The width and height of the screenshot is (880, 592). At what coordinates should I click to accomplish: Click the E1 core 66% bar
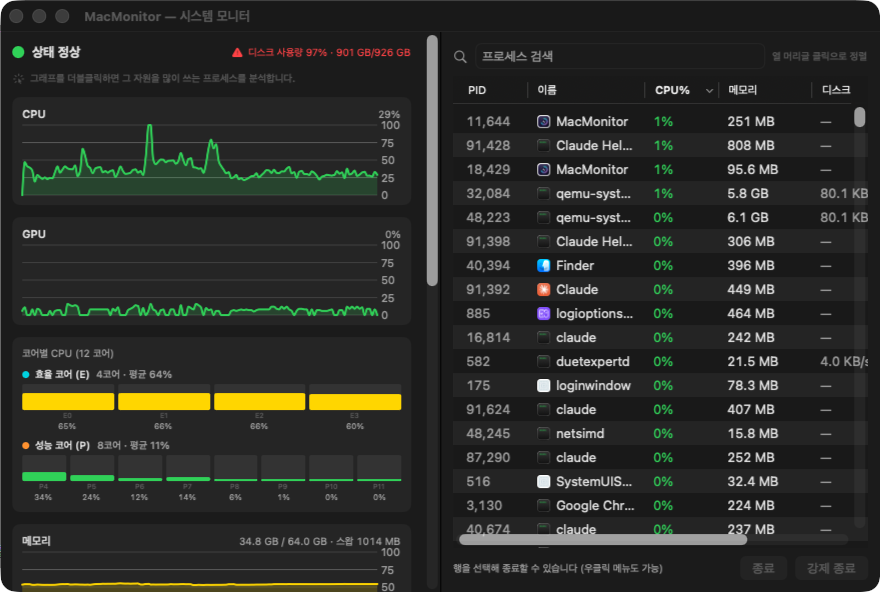coord(164,397)
